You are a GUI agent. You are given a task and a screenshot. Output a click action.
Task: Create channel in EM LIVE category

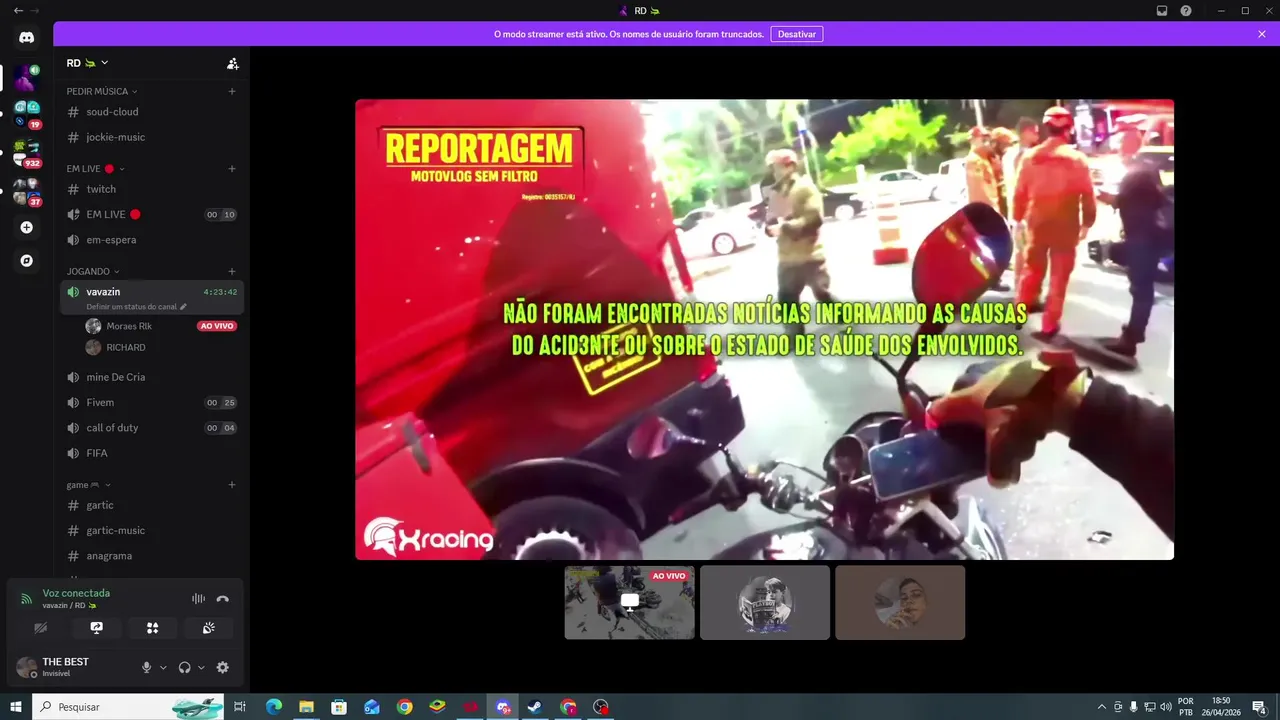coord(232,168)
